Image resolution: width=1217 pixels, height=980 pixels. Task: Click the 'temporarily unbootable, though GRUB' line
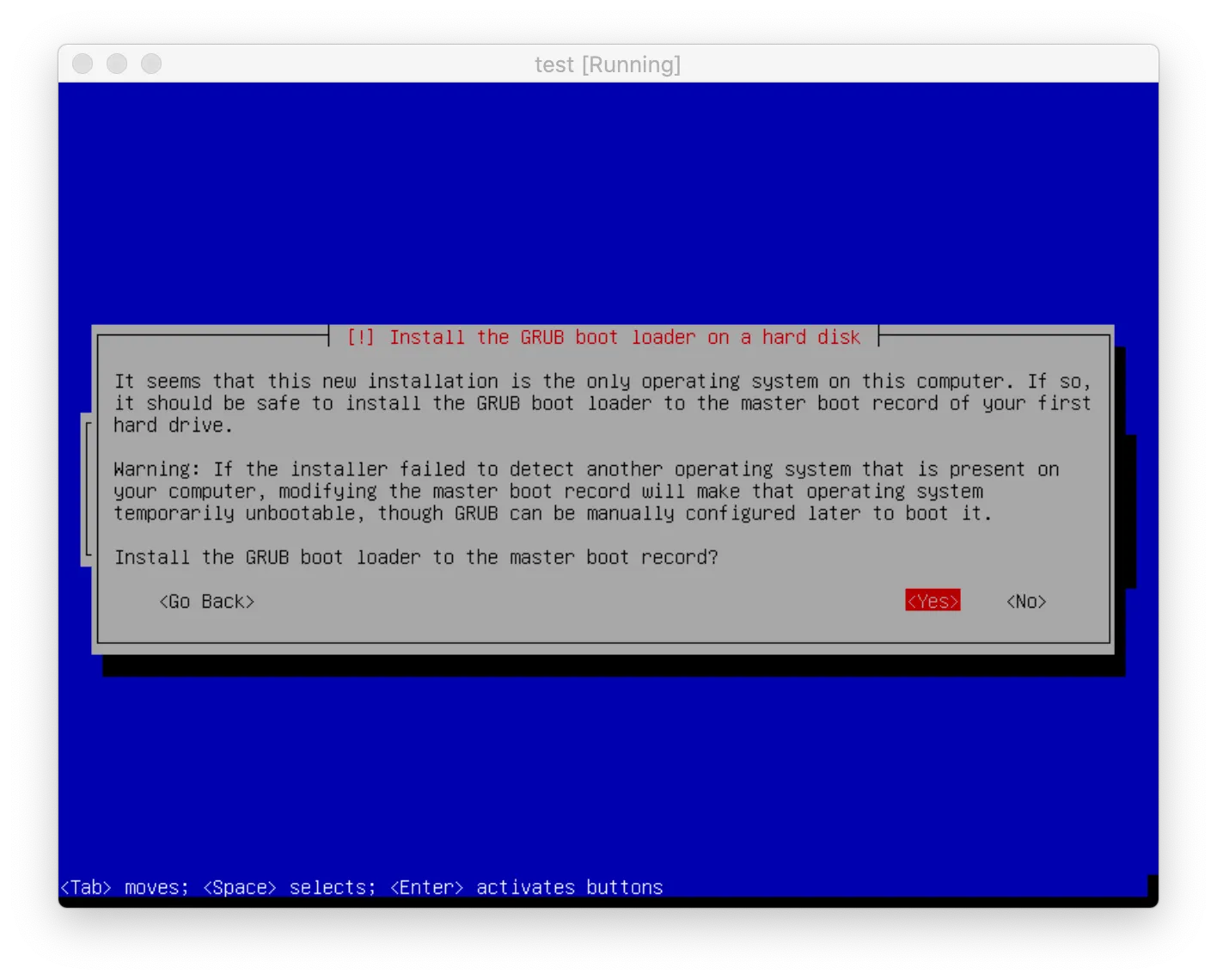pyautogui.click(x=553, y=513)
